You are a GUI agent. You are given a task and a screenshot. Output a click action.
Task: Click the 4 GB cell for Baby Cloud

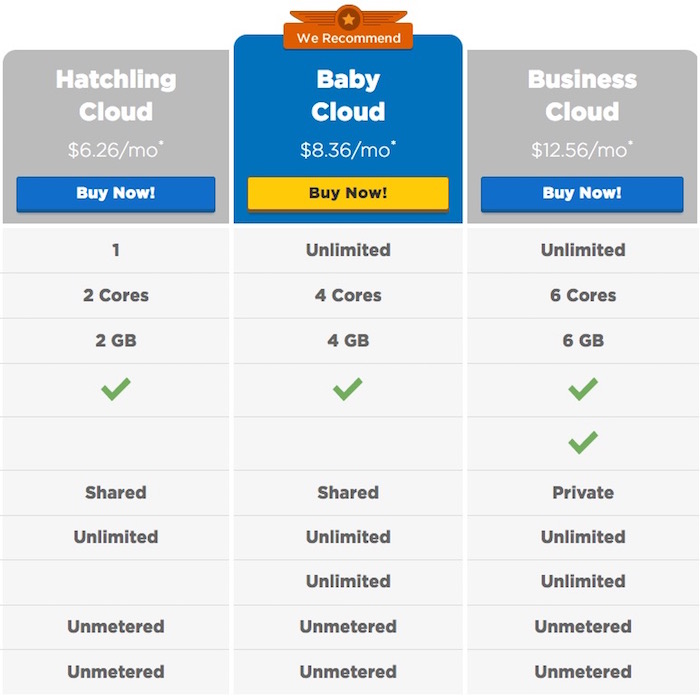(348, 341)
